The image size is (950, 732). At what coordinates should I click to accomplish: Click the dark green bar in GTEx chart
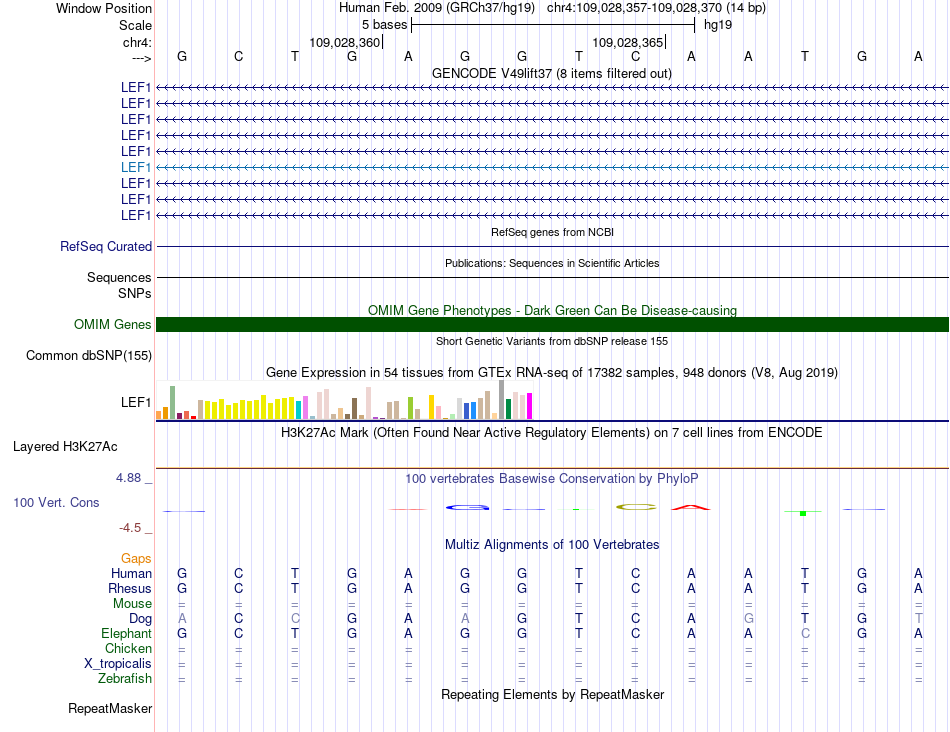[508, 409]
